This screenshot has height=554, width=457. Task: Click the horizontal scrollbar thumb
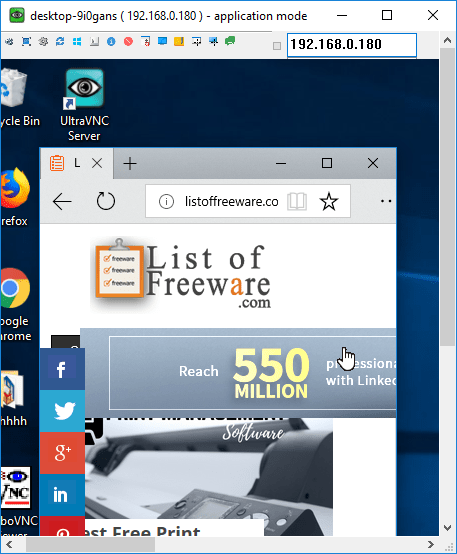[90, 544]
